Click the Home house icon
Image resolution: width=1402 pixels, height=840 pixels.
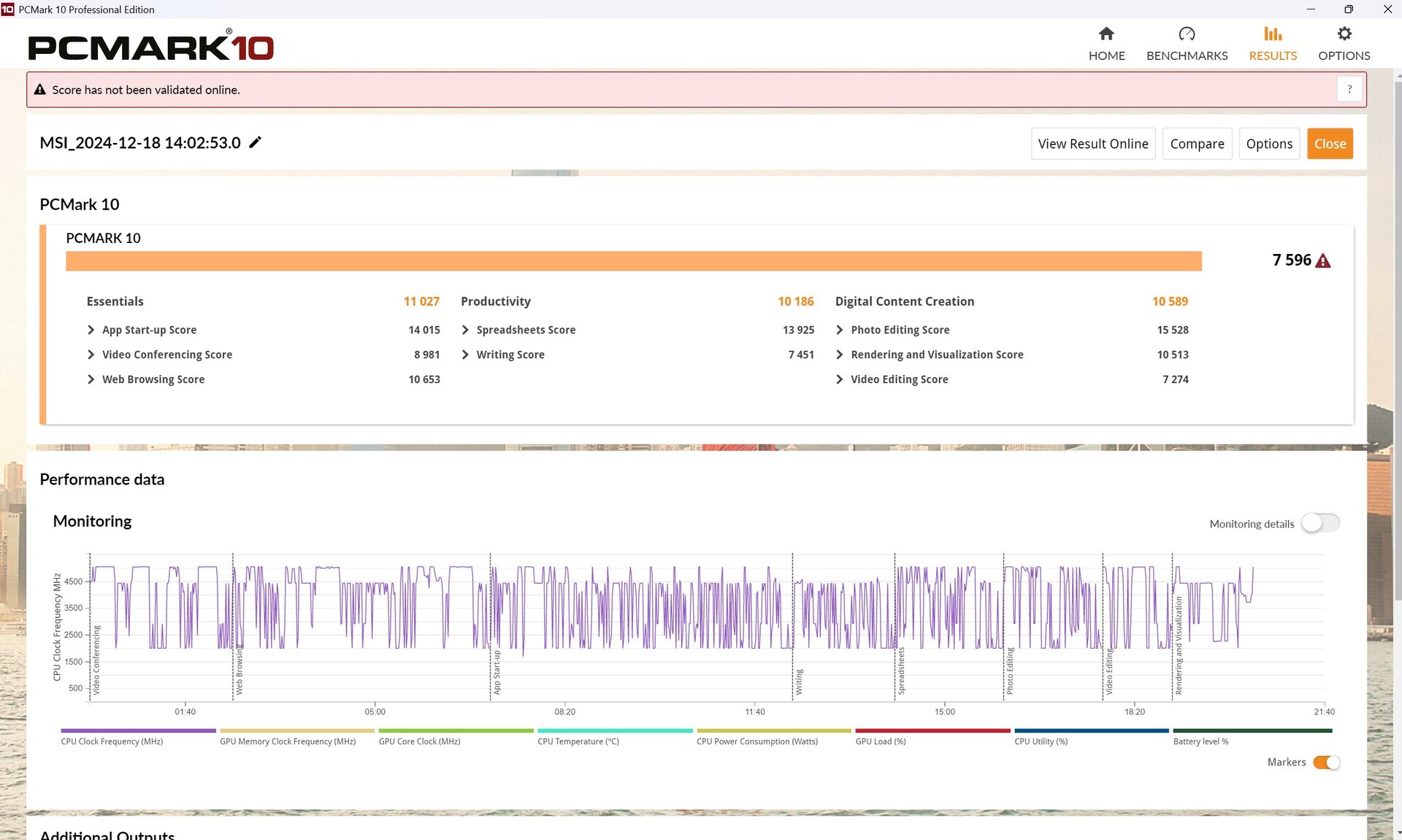coord(1106,34)
